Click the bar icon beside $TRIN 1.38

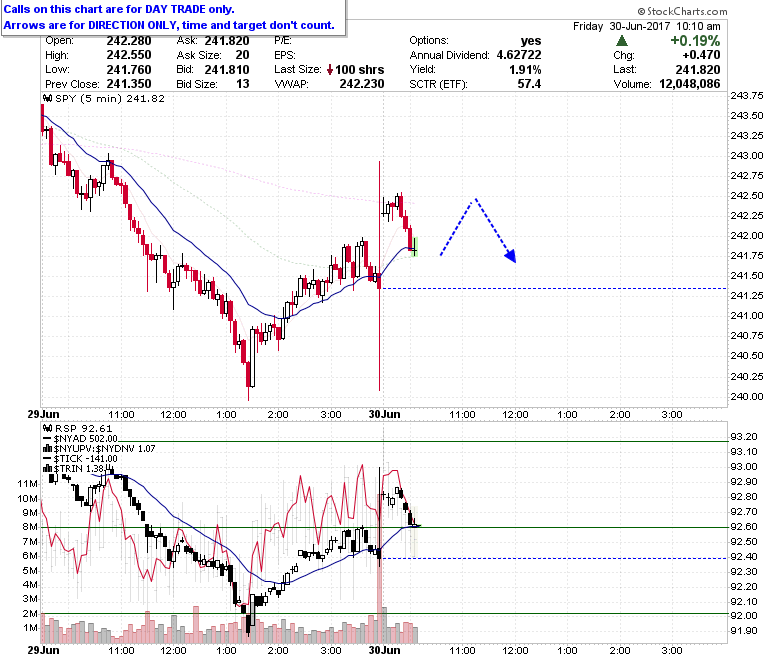coord(48,469)
